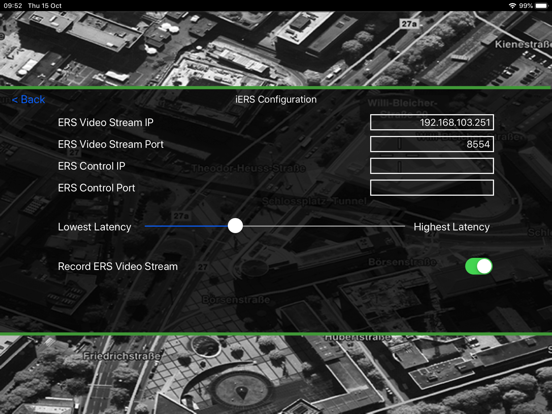Click the Record ERS Video Stream label
This screenshot has height=414, width=552.
118,266
